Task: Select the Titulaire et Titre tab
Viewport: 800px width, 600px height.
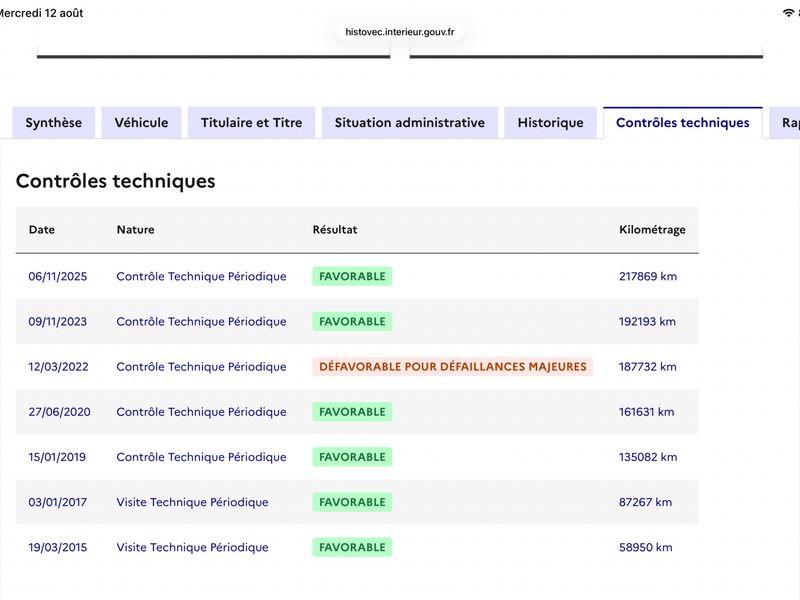Action: coord(252,122)
